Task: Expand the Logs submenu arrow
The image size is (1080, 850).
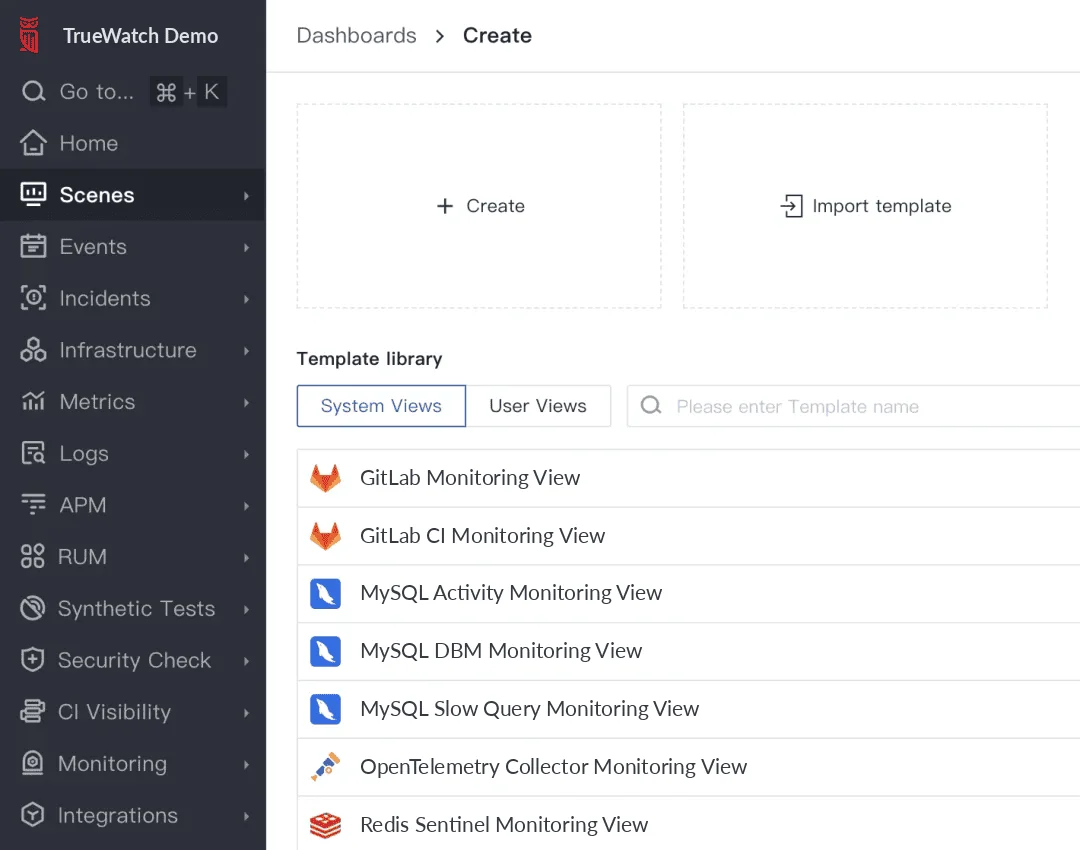Action: (x=246, y=454)
